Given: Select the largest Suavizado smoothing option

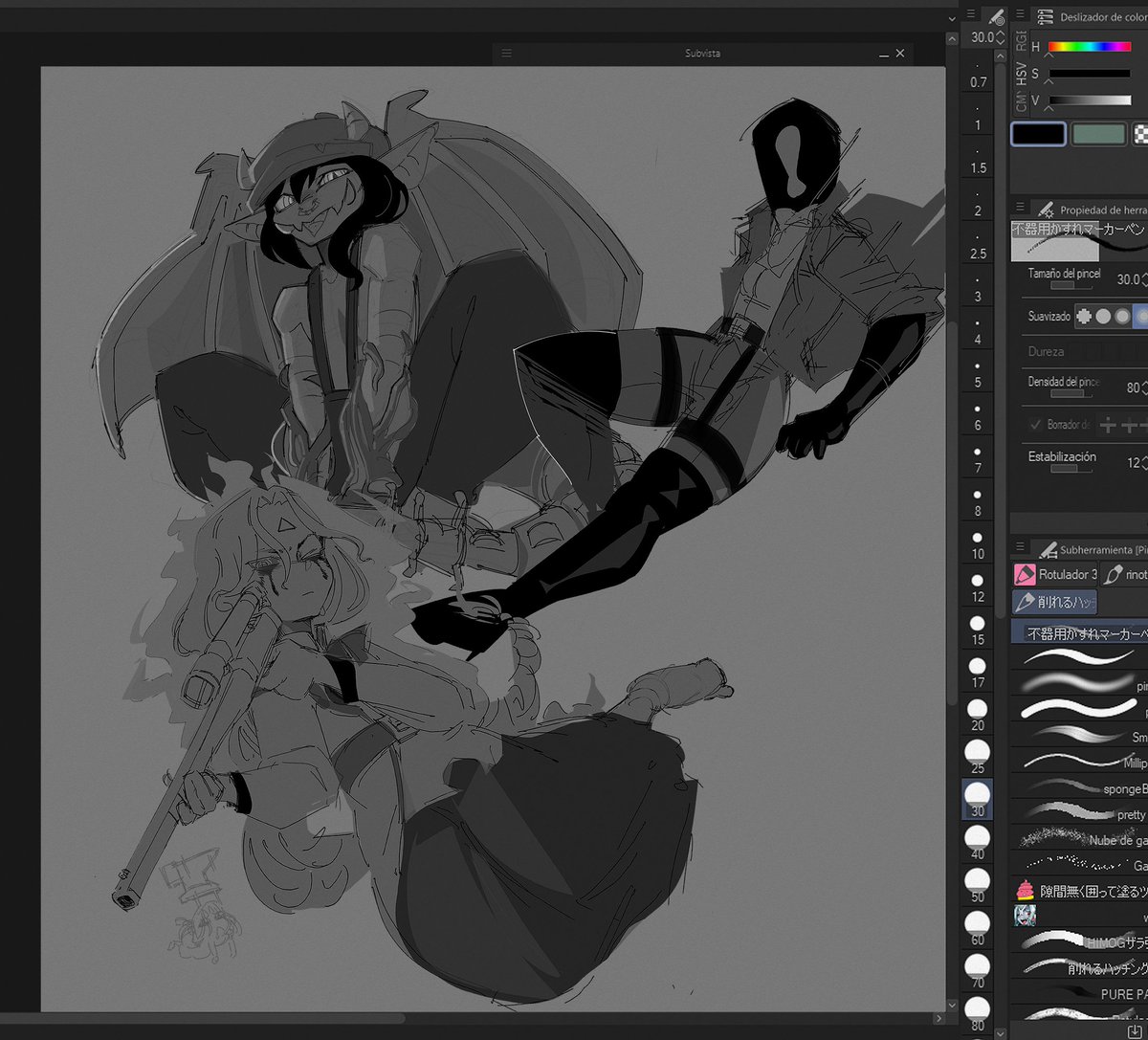Looking at the screenshot, I should click(x=1141, y=317).
